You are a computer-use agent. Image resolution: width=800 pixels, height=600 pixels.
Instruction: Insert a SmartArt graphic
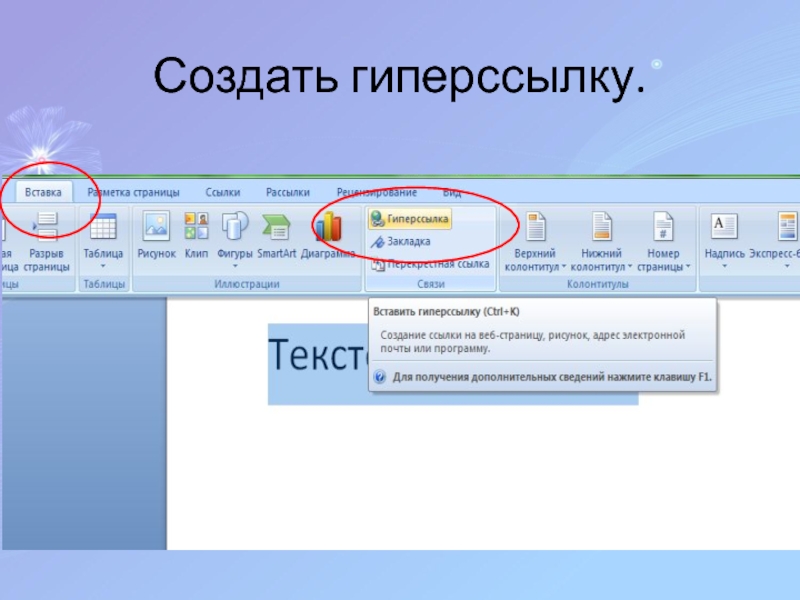[277, 235]
